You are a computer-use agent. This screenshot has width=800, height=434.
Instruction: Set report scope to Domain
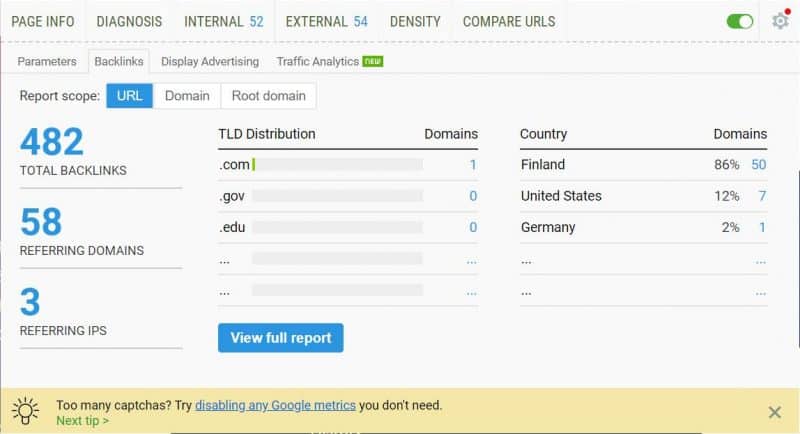(187, 96)
